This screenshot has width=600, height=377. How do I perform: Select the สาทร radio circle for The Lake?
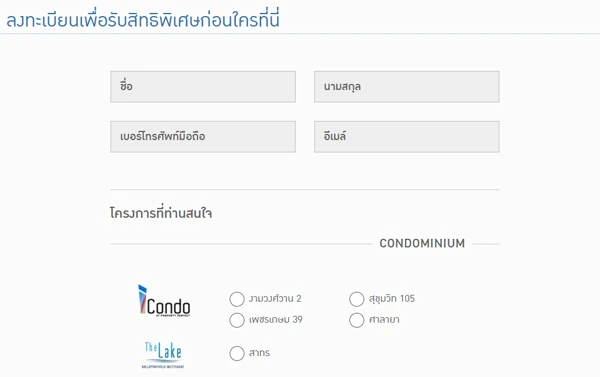[x=237, y=353]
